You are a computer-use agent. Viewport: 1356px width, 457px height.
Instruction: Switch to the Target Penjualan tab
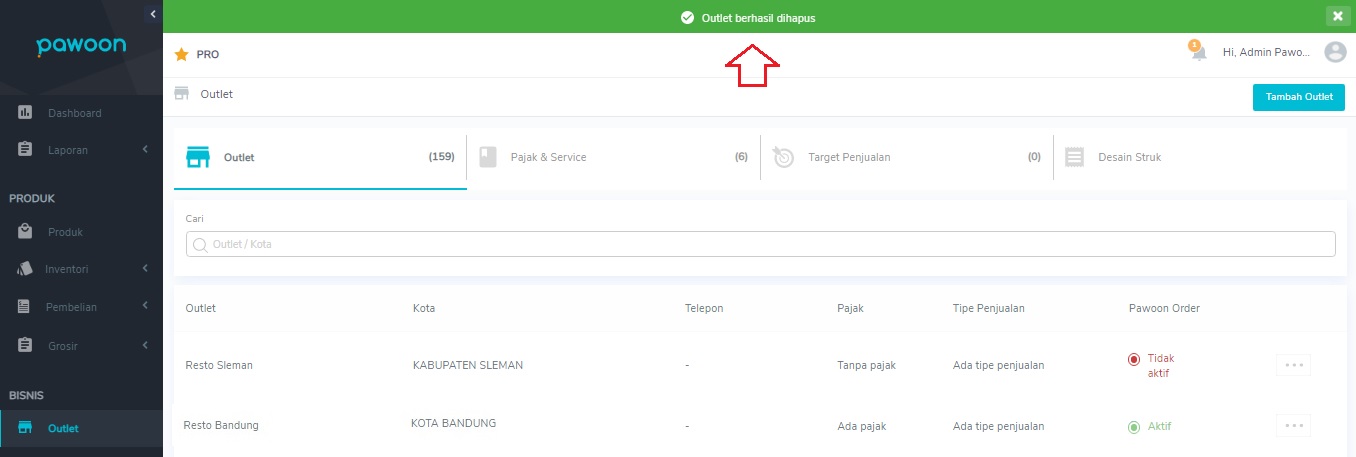click(x=907, y=157)
